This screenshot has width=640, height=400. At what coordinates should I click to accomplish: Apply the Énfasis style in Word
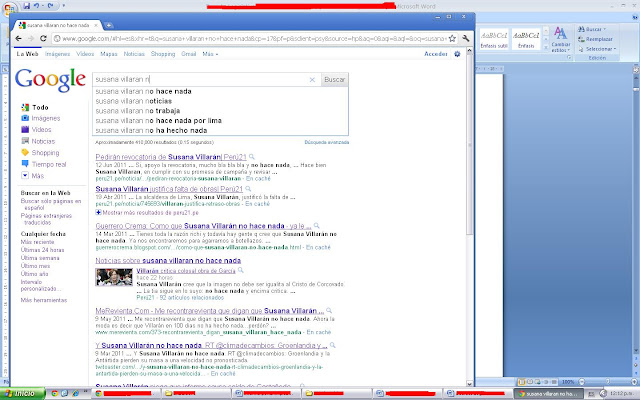tap(526, 39)
